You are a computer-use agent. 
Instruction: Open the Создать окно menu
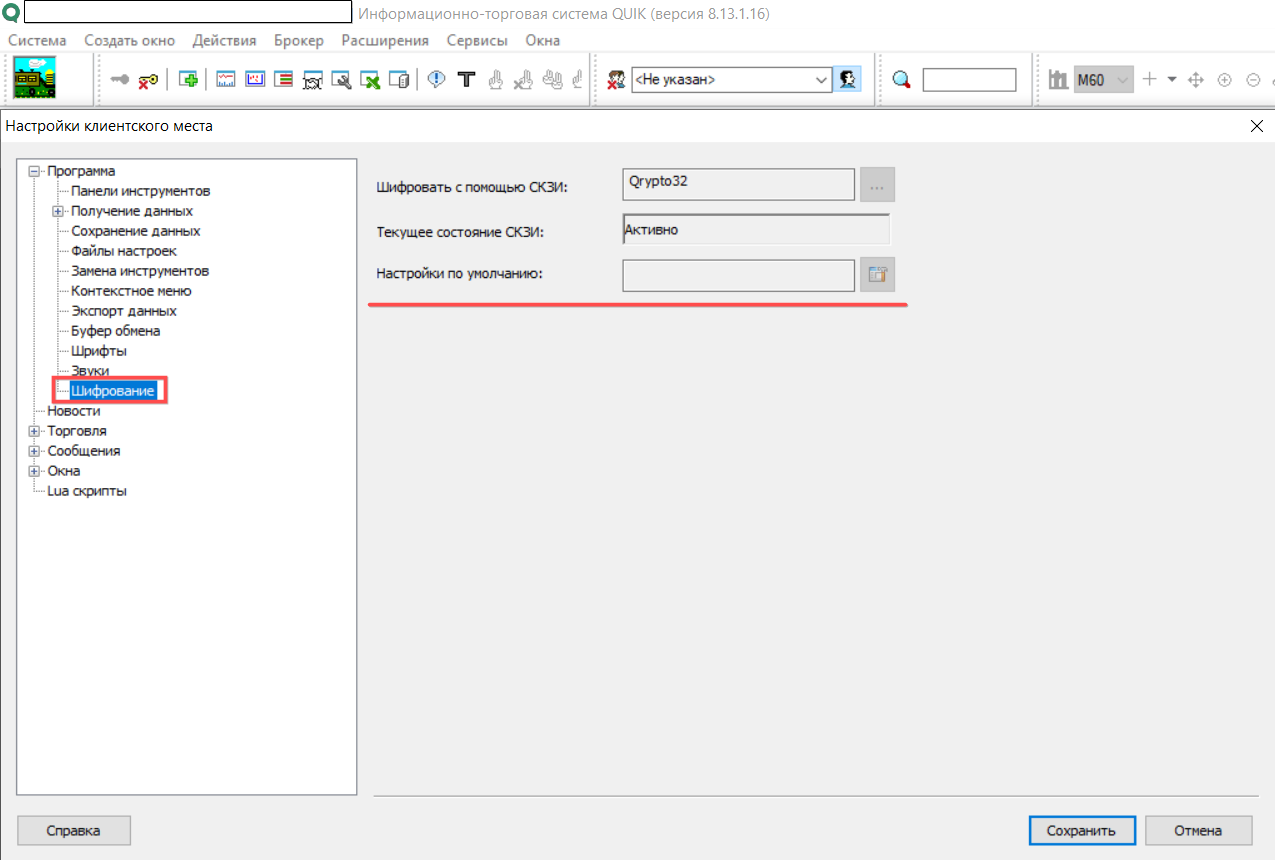(x=130, y=40)
